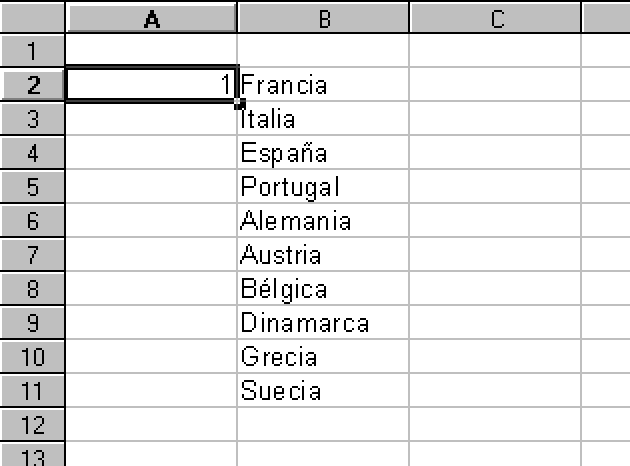
Task: Click the España cell
Action: 323,153
